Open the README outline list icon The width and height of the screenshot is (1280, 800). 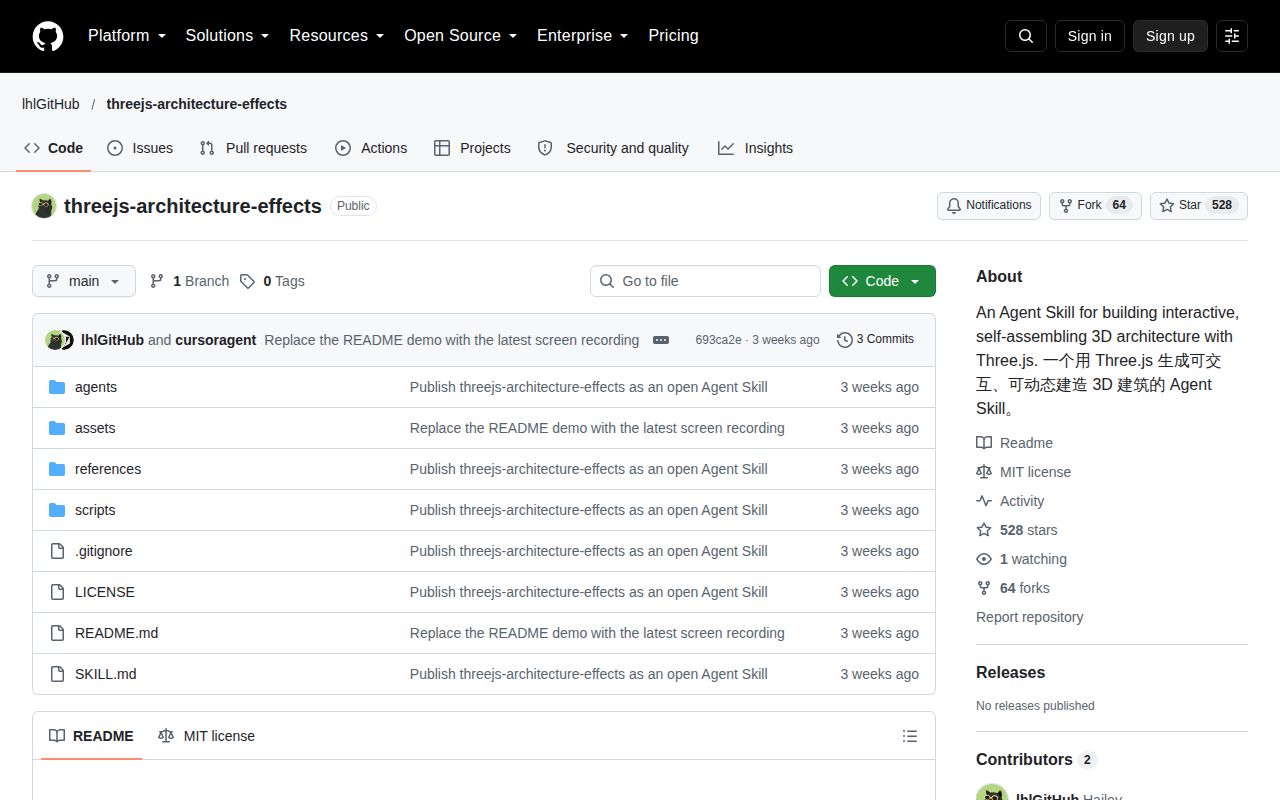tap(910, 736)
